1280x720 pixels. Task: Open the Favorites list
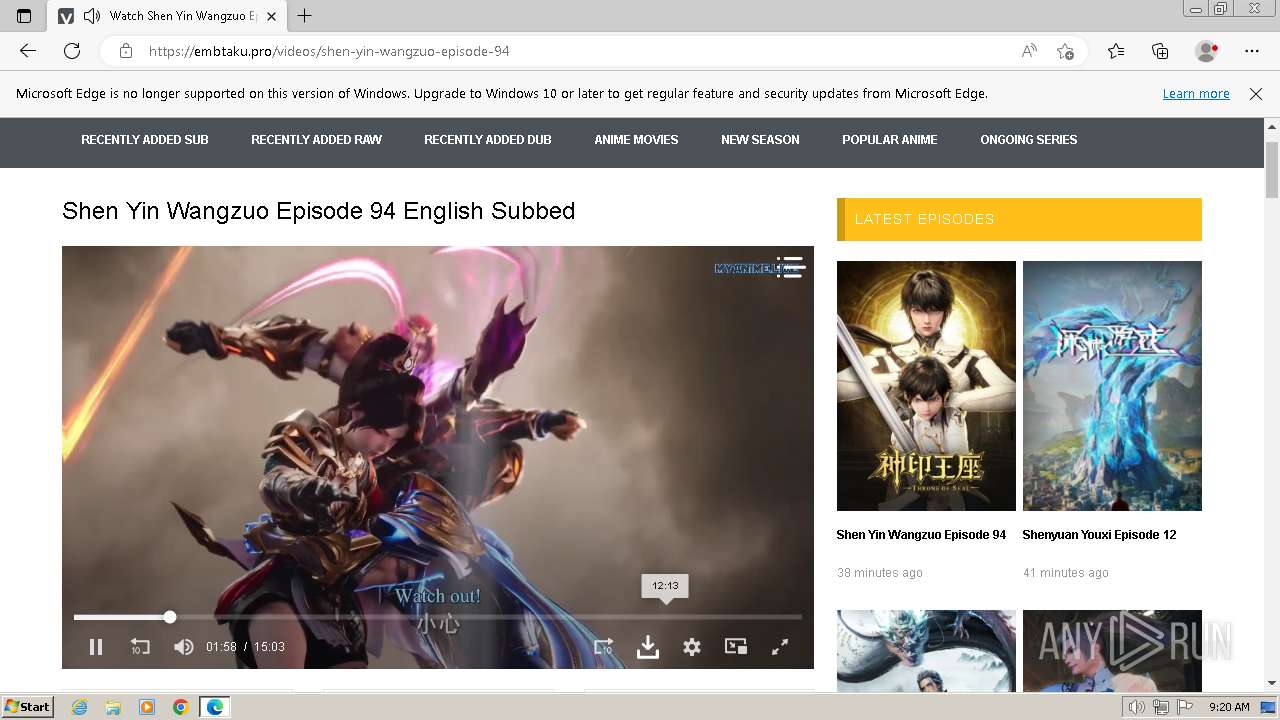[x=1116, y=51]
